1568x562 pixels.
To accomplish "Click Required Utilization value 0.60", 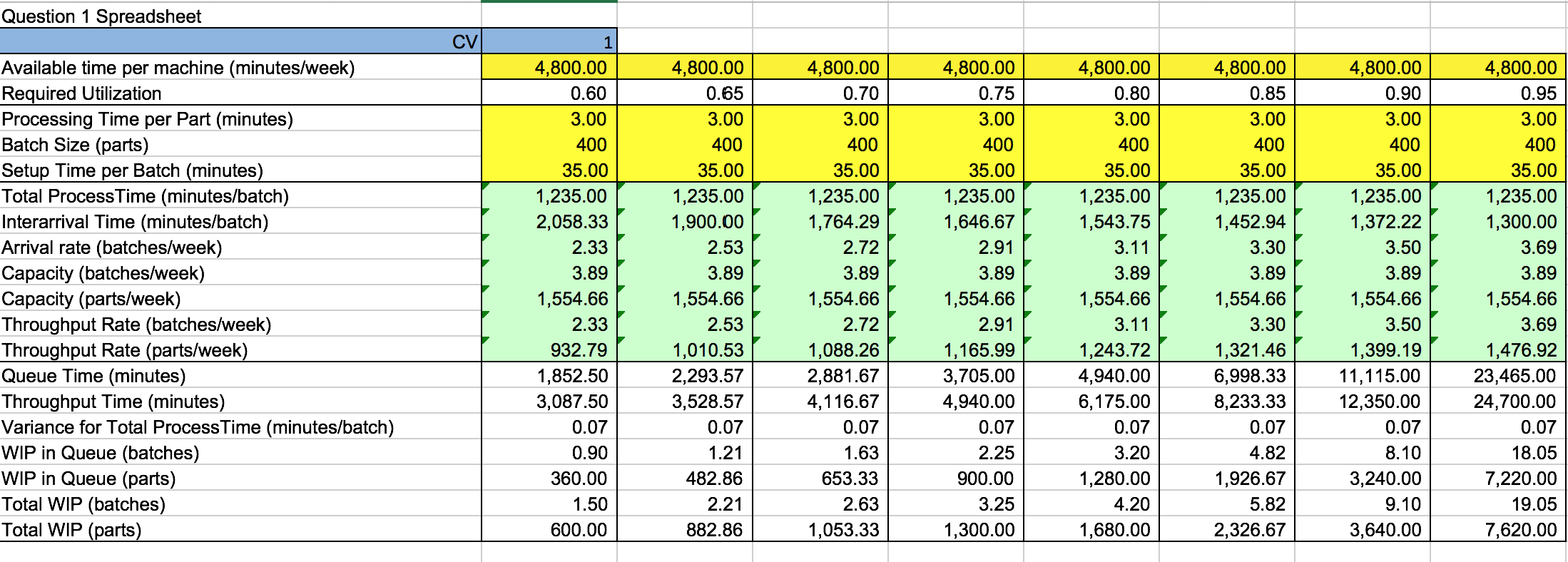I will tap(589, 93).
